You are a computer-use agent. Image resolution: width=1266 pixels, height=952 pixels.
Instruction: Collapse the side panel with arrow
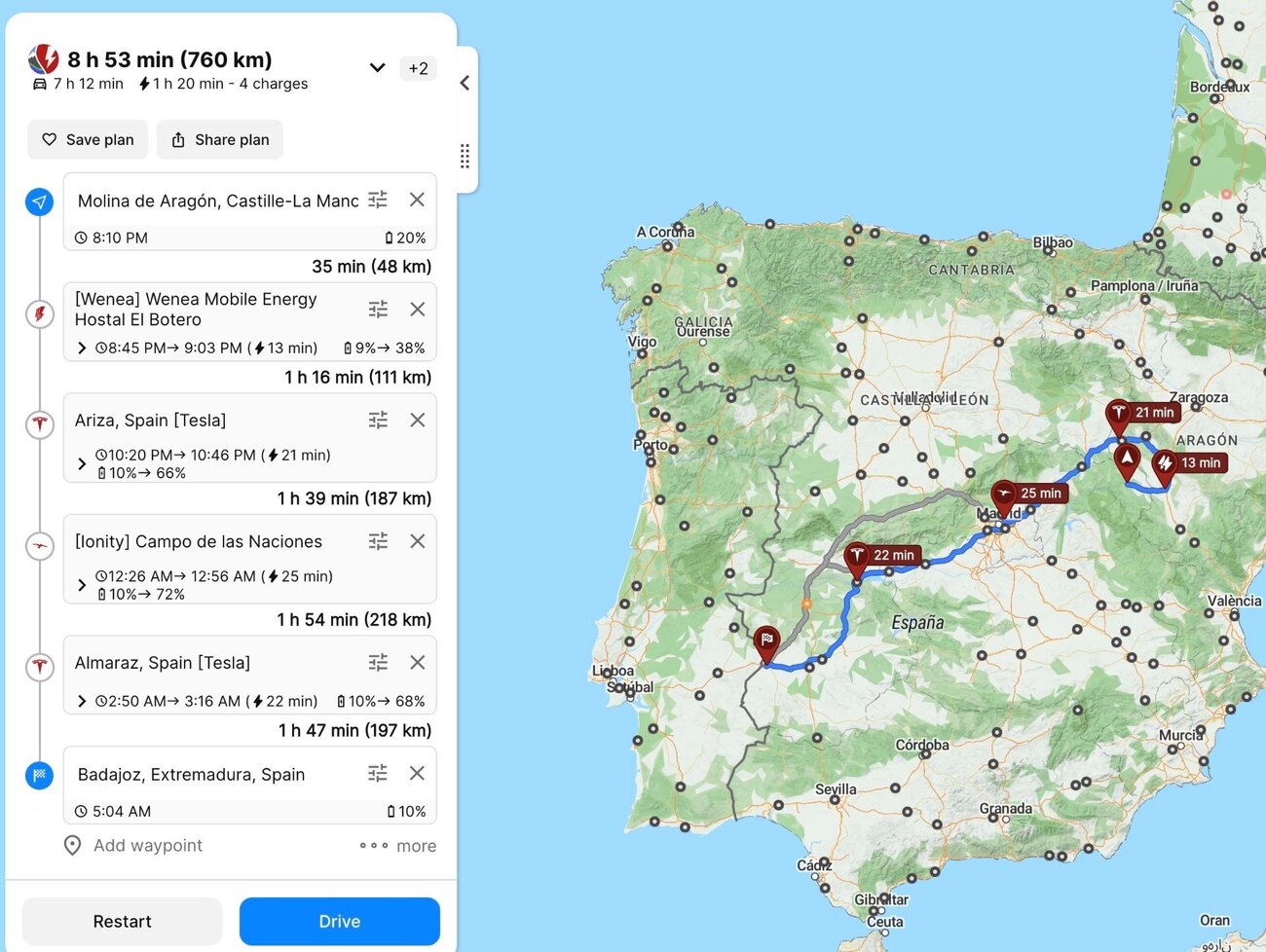click(x=465, y=84)
